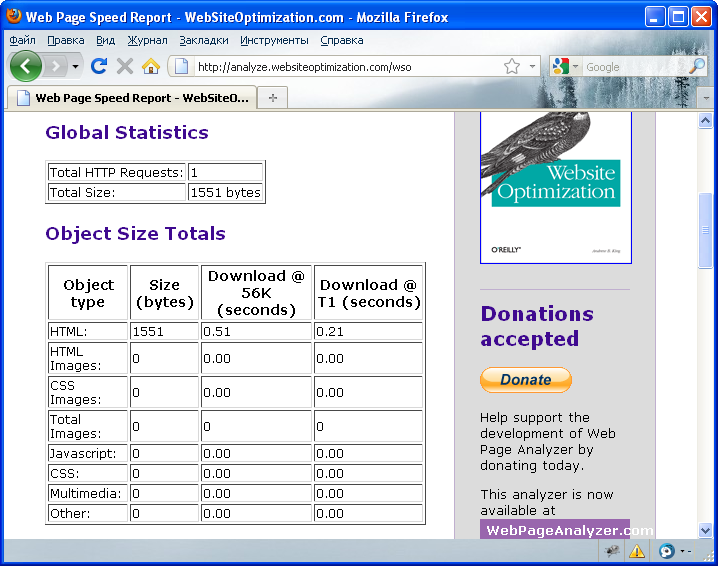This screenshot has height=566, width=718.
Task: Open the Google search engine selector
Action: point(565,67)
